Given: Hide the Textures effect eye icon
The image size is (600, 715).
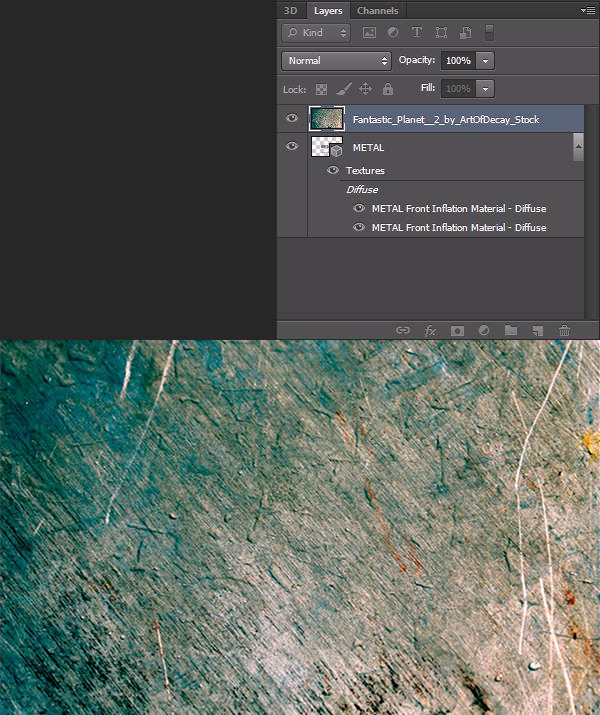Looking at the screenshot, I should point(333,171).
